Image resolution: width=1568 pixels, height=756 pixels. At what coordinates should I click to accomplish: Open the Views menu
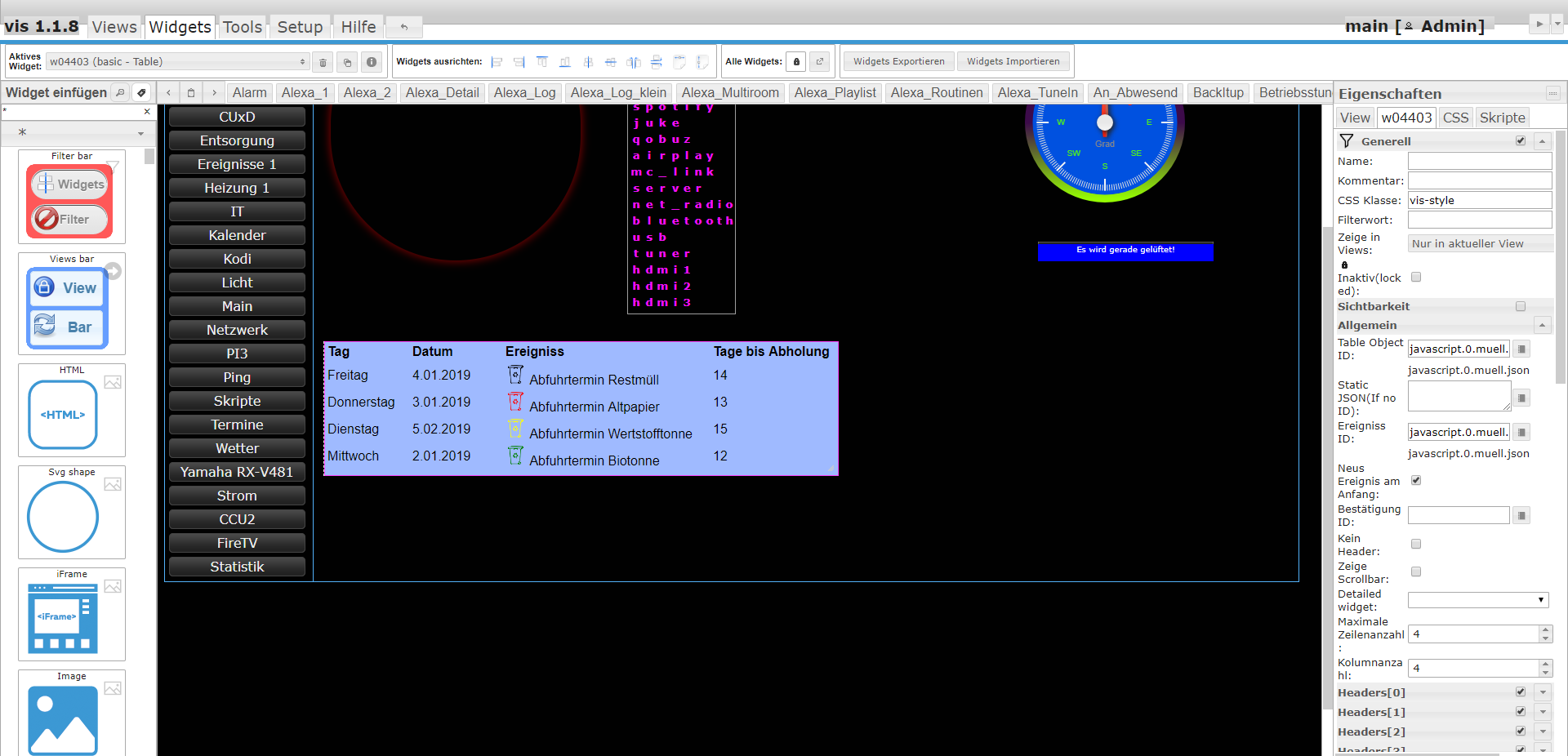tap(114, 27)
